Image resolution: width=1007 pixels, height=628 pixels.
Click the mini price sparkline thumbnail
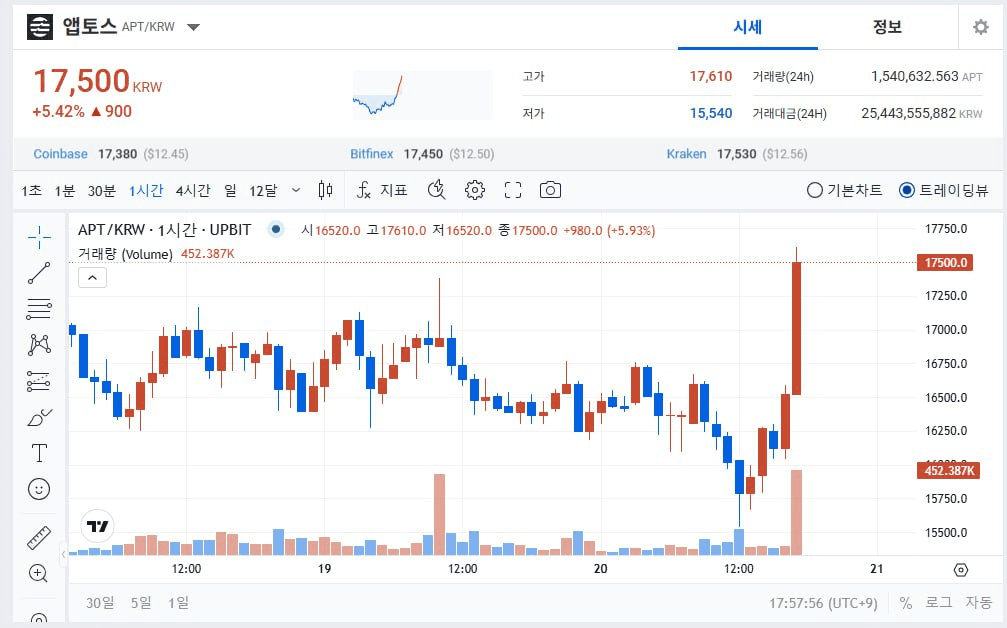[423, 95]
